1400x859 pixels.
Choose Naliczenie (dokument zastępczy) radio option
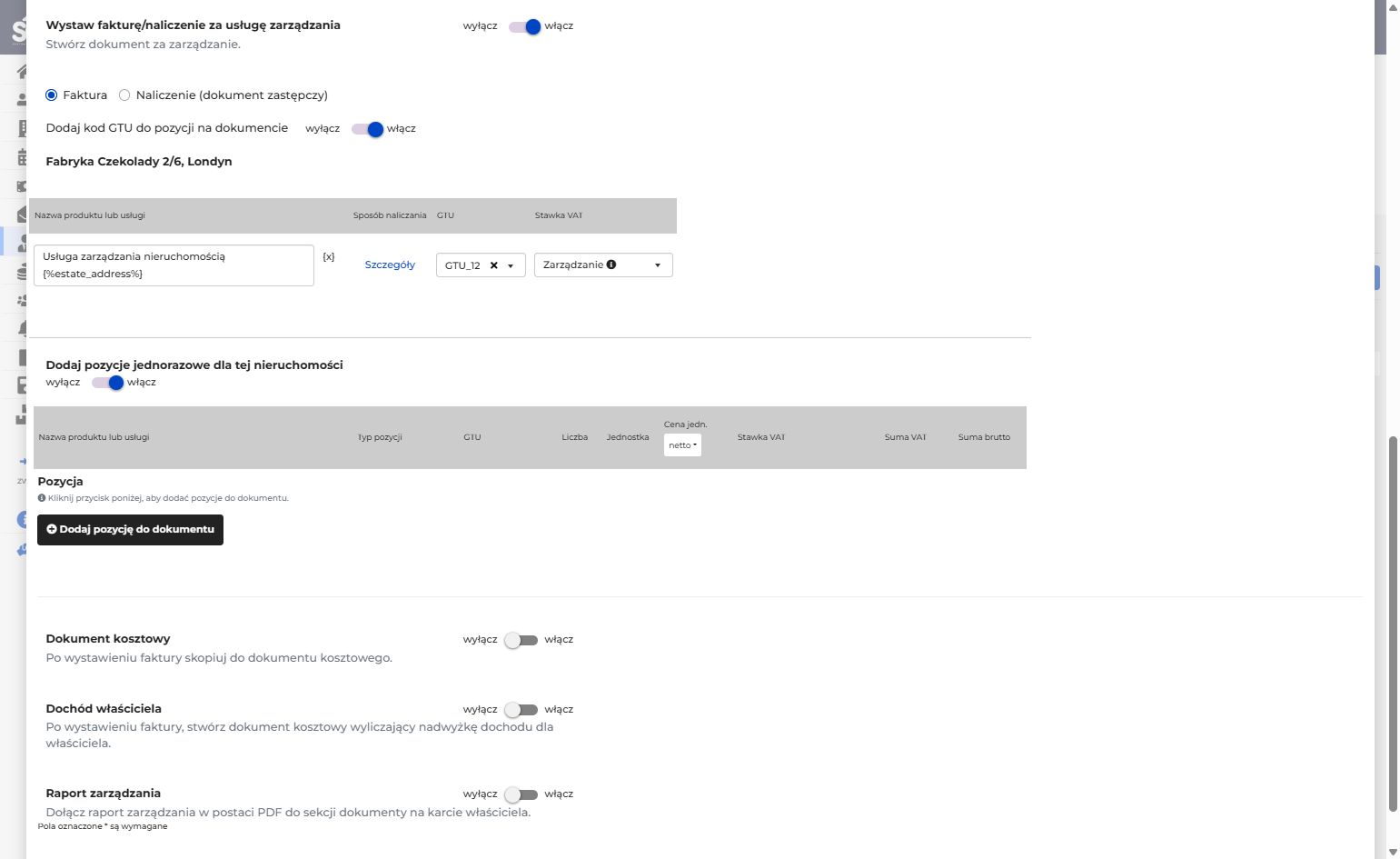tap(124, 95)
